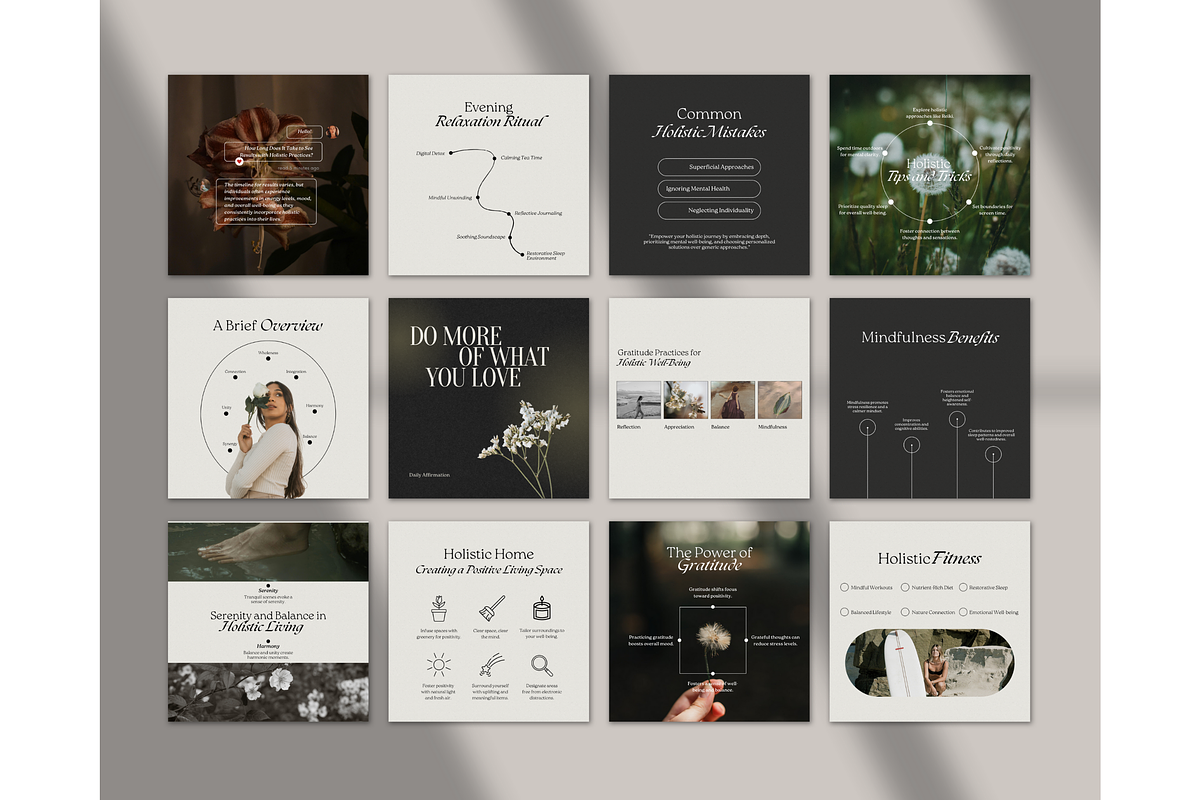Click the woman holding a white rose
This screenshot has width=1200, height=800.
click(268, 439)
